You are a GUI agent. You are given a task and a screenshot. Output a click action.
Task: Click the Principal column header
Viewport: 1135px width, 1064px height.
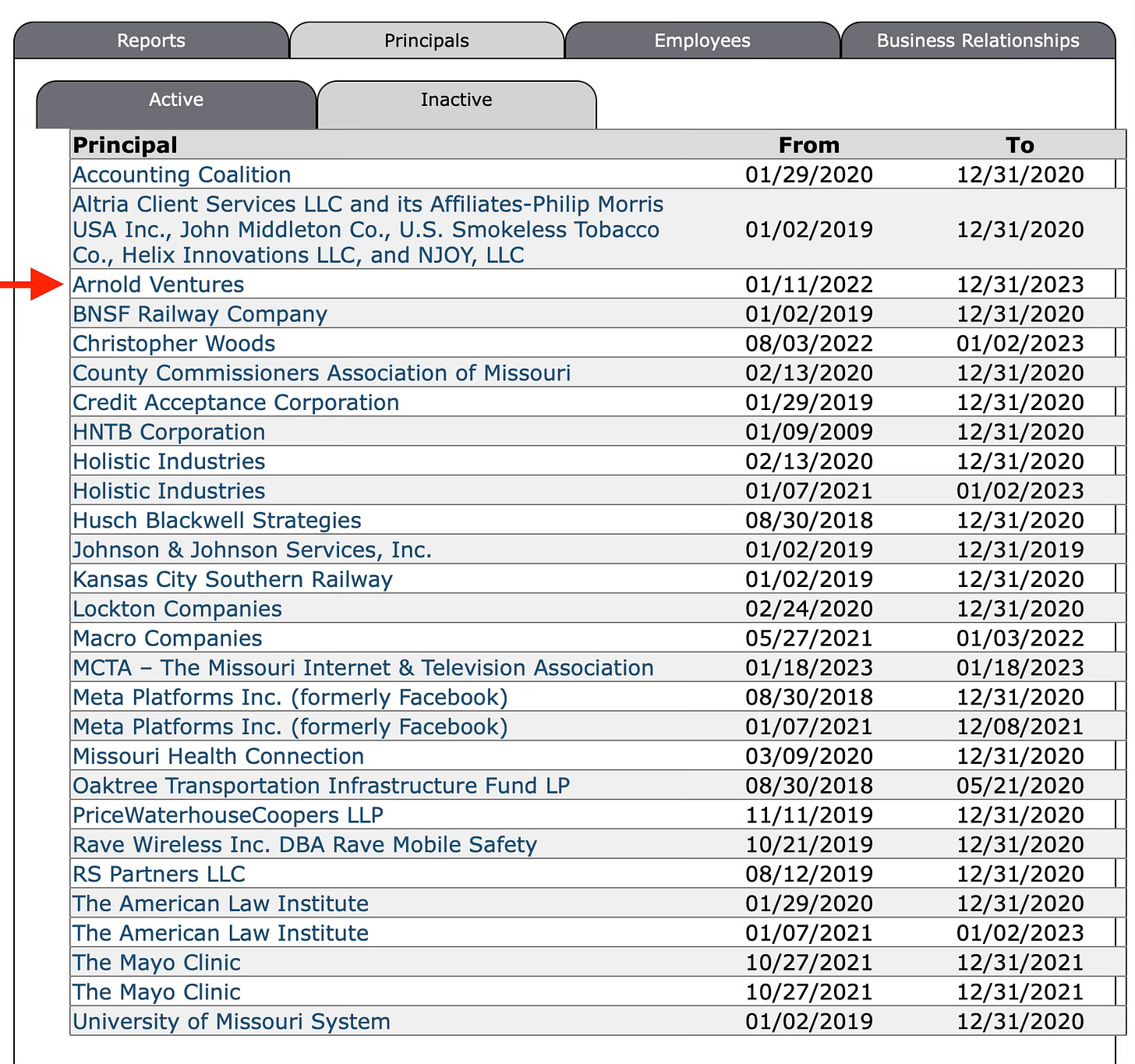125,145
